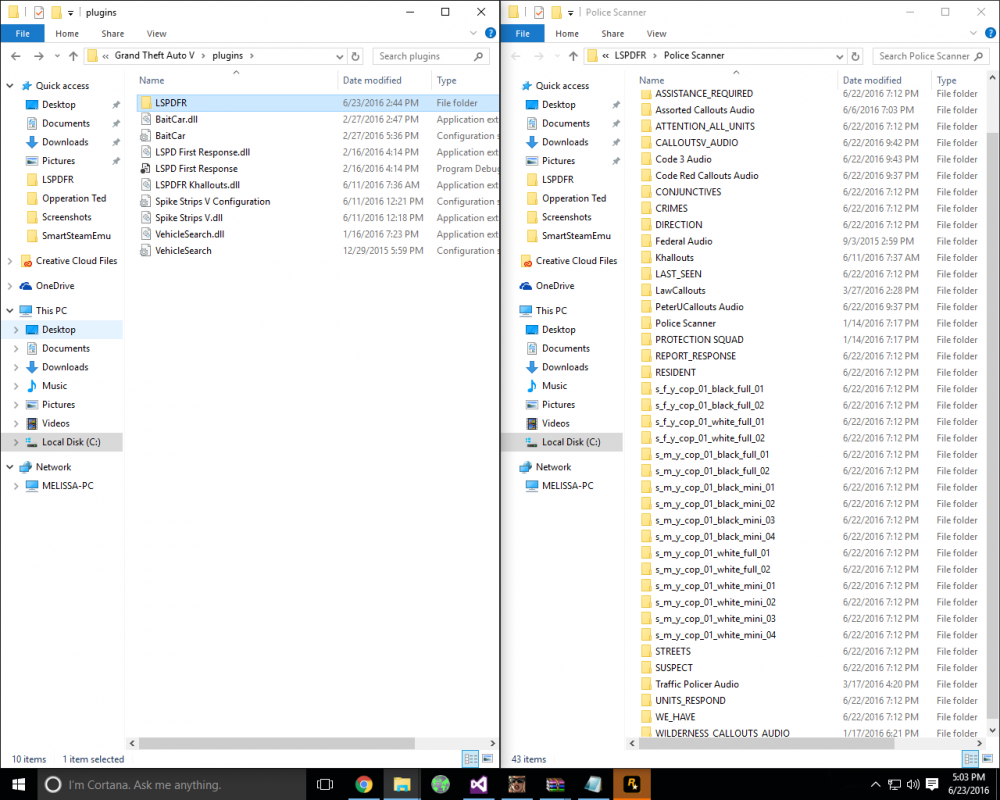Click the volume icon in system tray
Image resolution: width=1000 pixels, height=800 pixels.
[913, 784]
